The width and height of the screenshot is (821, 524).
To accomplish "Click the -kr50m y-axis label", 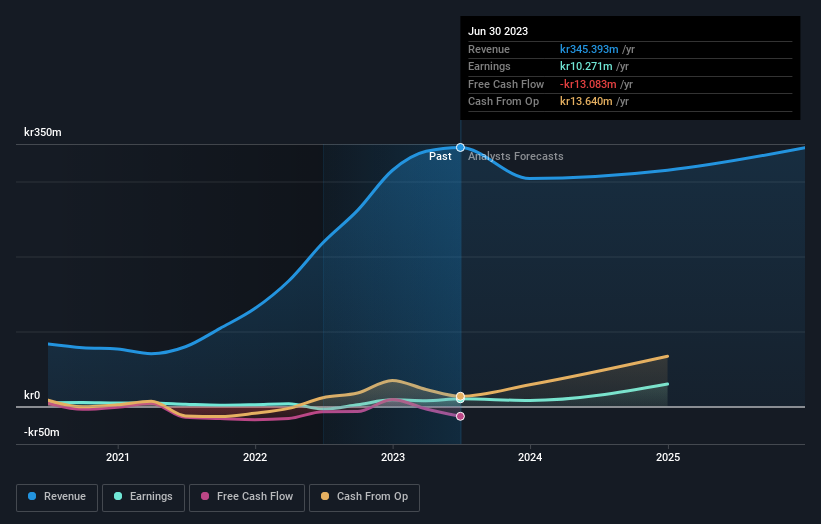I will click(x=41, y=432).
